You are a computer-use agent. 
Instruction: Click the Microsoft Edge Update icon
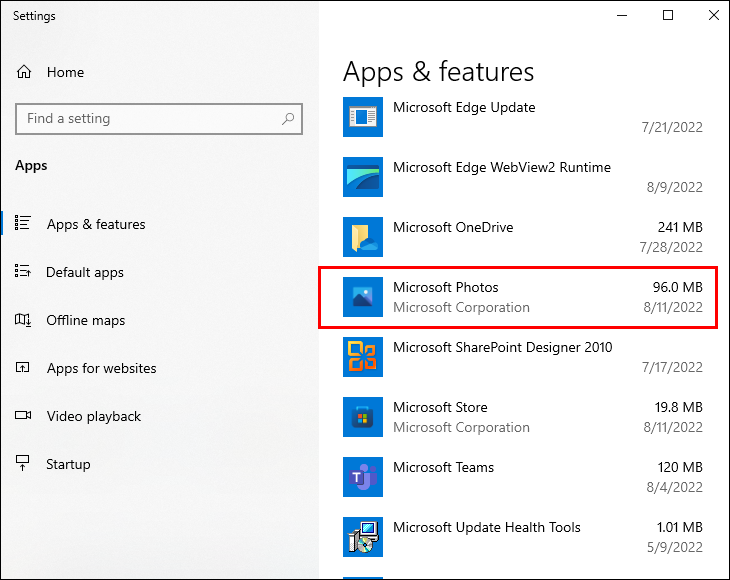click(x=363, y=117)
